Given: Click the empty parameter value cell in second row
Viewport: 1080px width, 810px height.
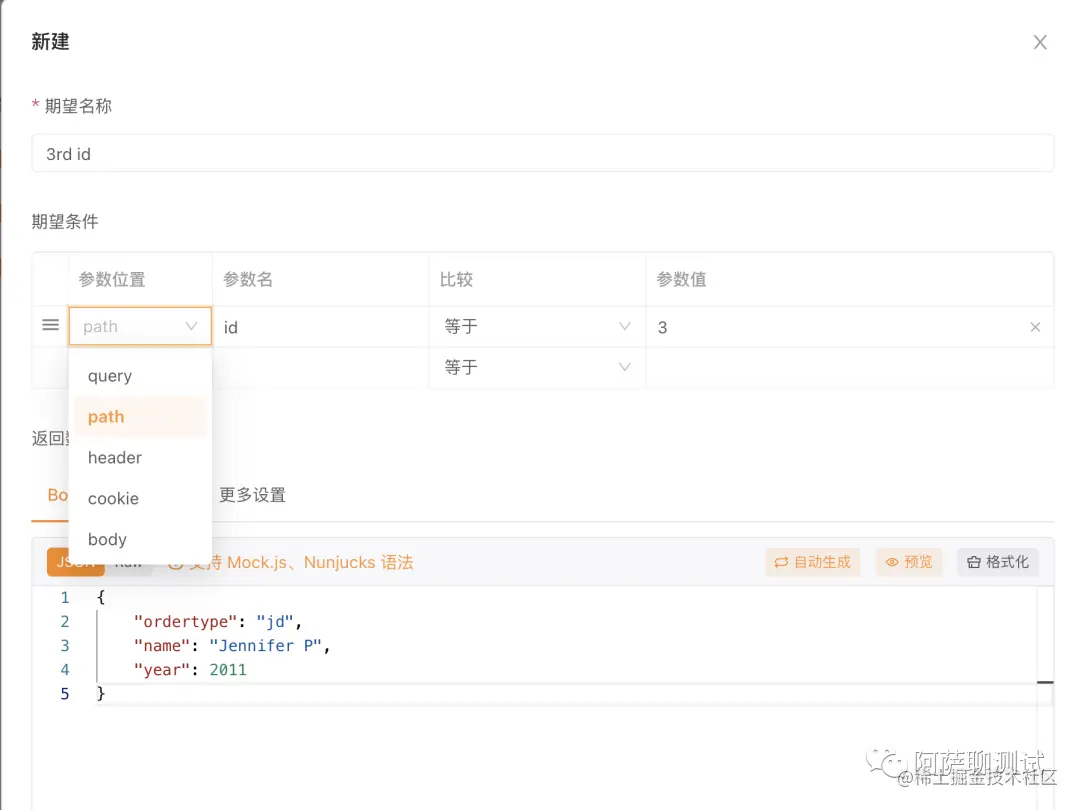Looking at the screenshot, I should [849, 367].
